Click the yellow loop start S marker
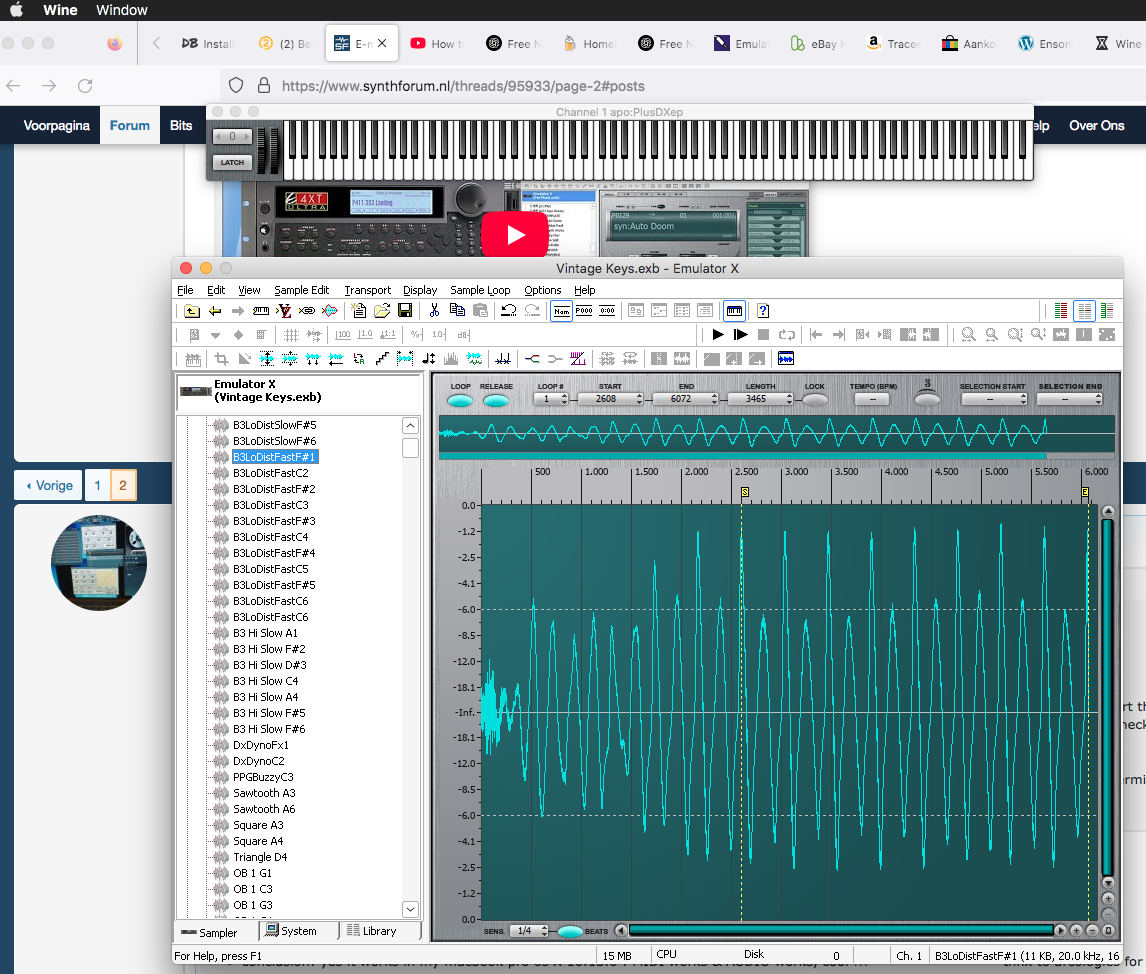Image resolution: width=1146 pixels, height=974 pixels. point(745,492)
